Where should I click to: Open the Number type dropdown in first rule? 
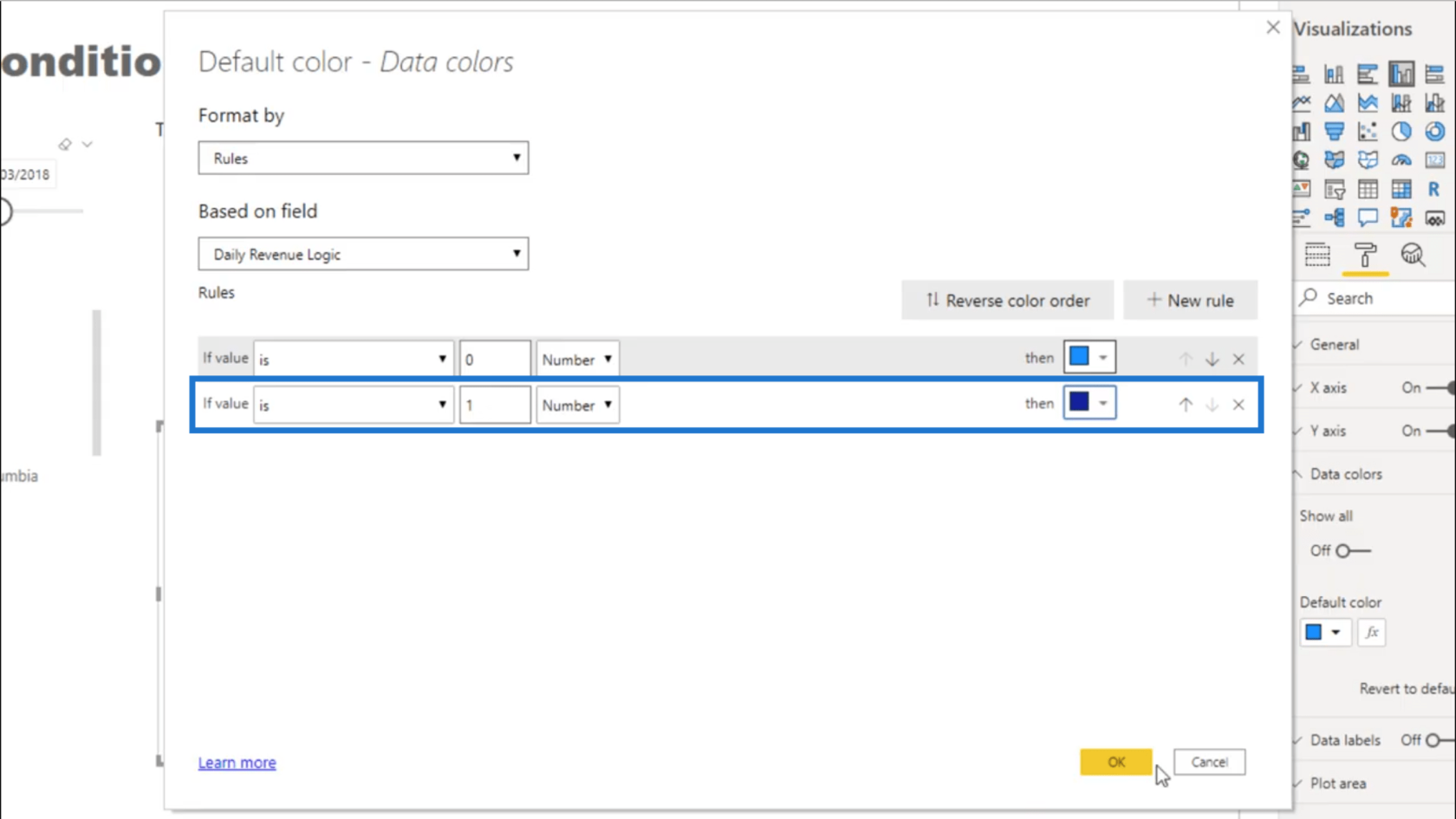point(577,359)
